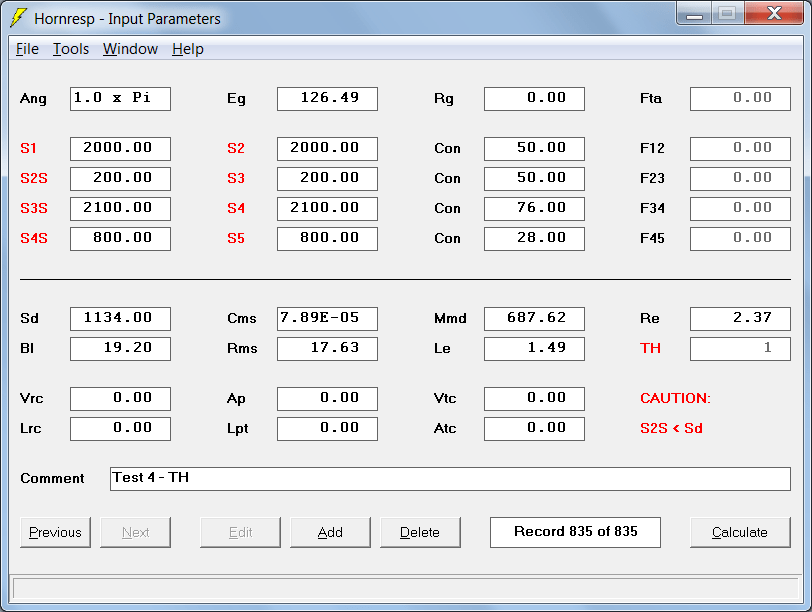Click the Con field showing 28.00
This screenshot has height=612, width=812.
(534, 239)
